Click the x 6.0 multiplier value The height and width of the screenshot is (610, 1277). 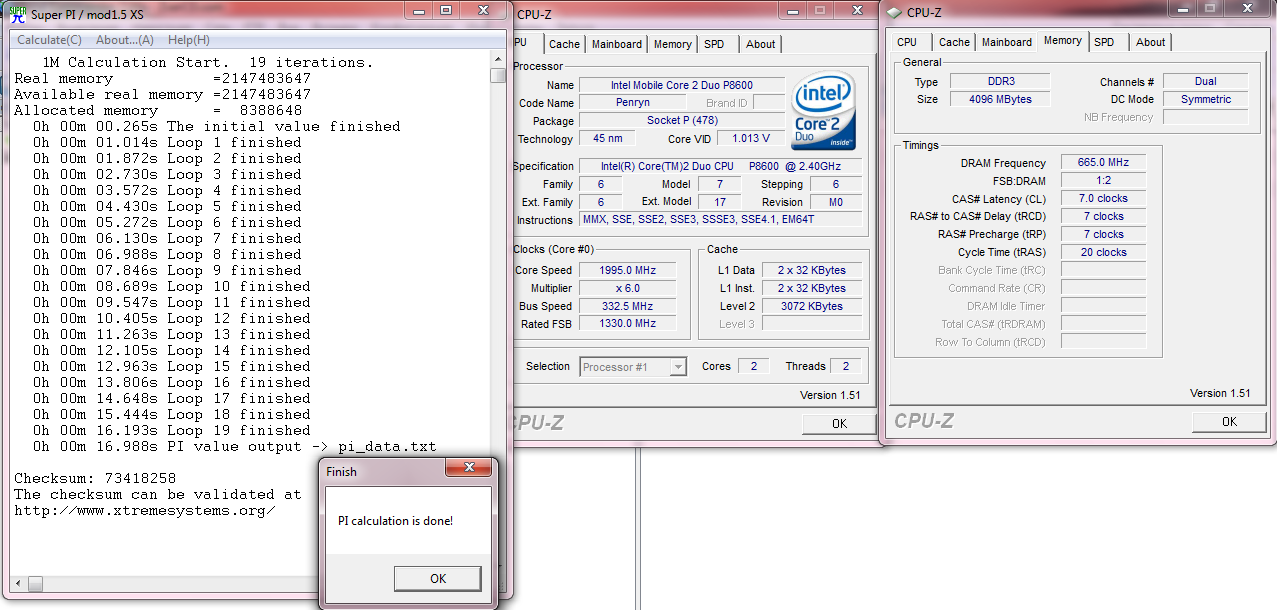point(627,288)
